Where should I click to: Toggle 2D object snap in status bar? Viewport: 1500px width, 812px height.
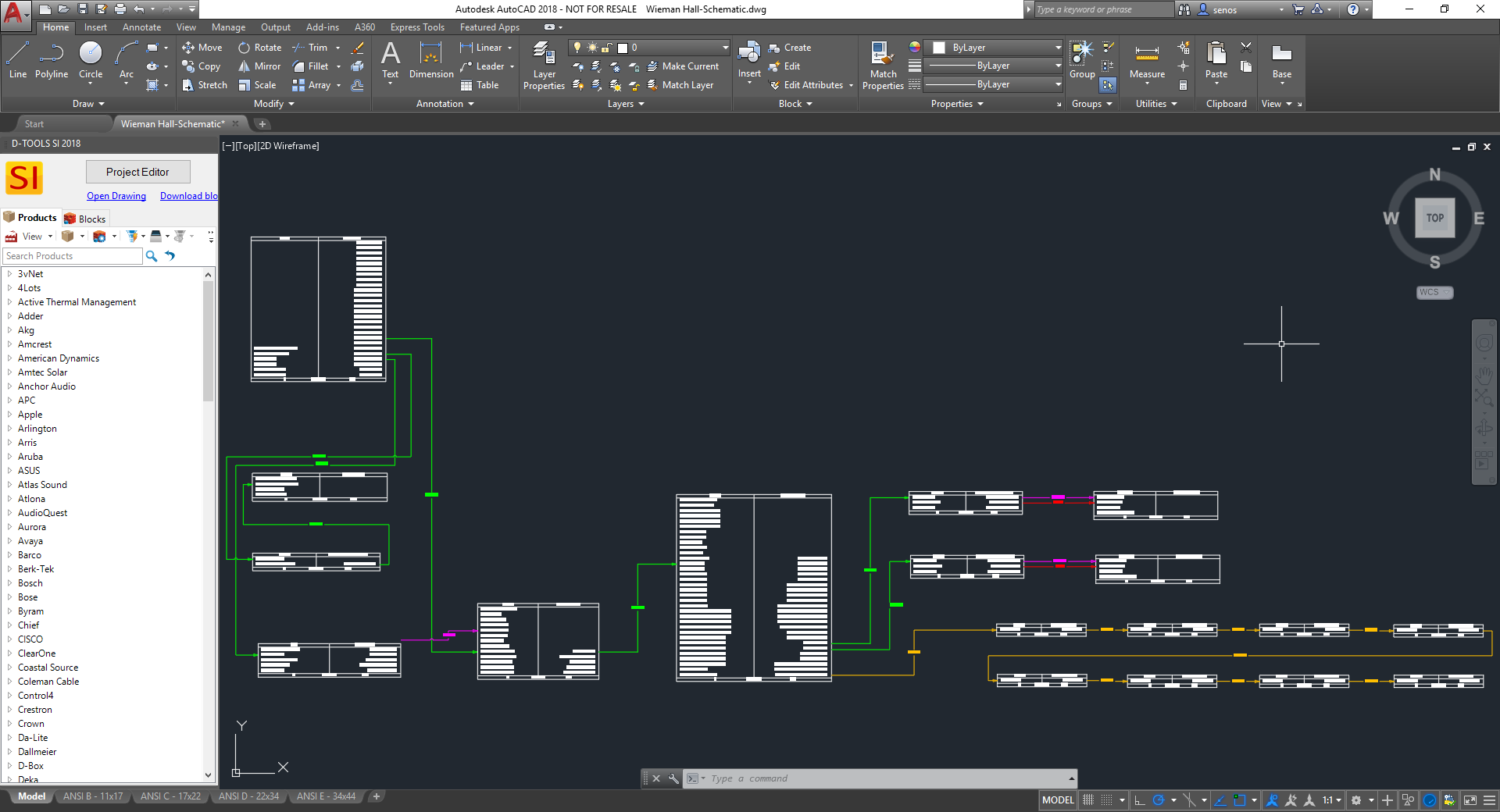[1239, 800]
